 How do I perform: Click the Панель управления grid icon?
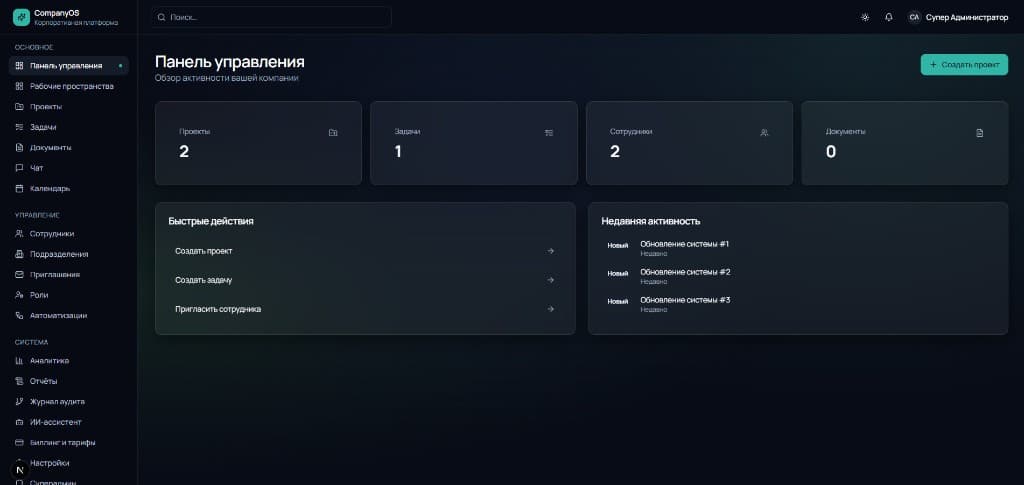pos(19,66)
